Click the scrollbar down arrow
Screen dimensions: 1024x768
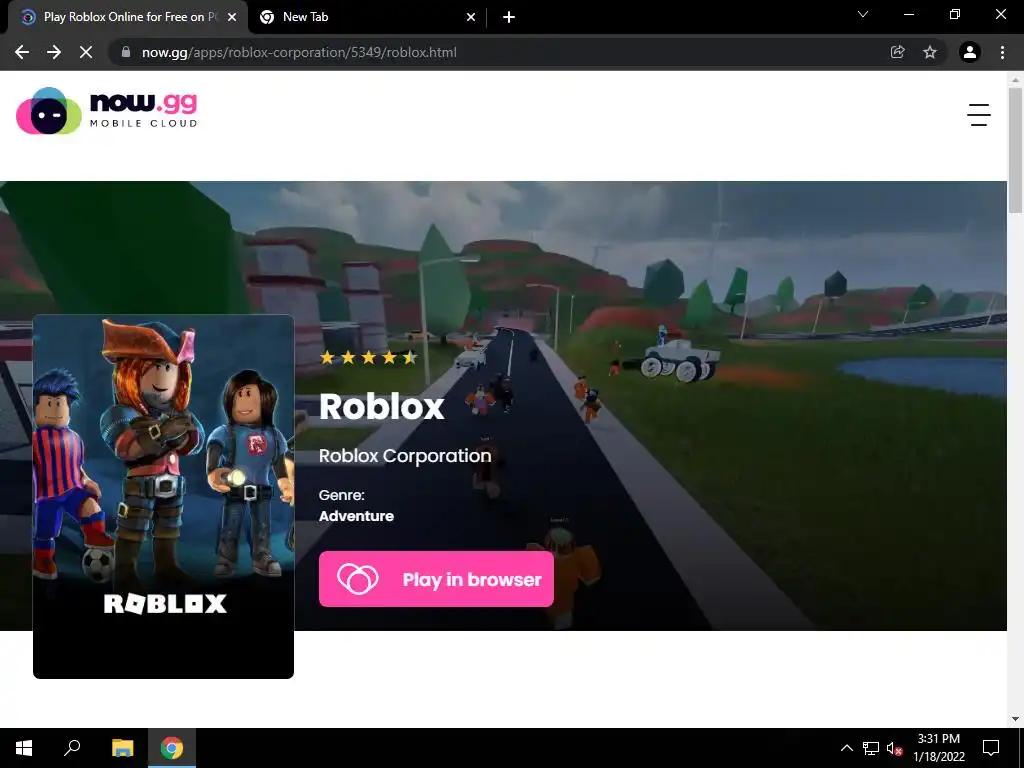coord(1015,720)
